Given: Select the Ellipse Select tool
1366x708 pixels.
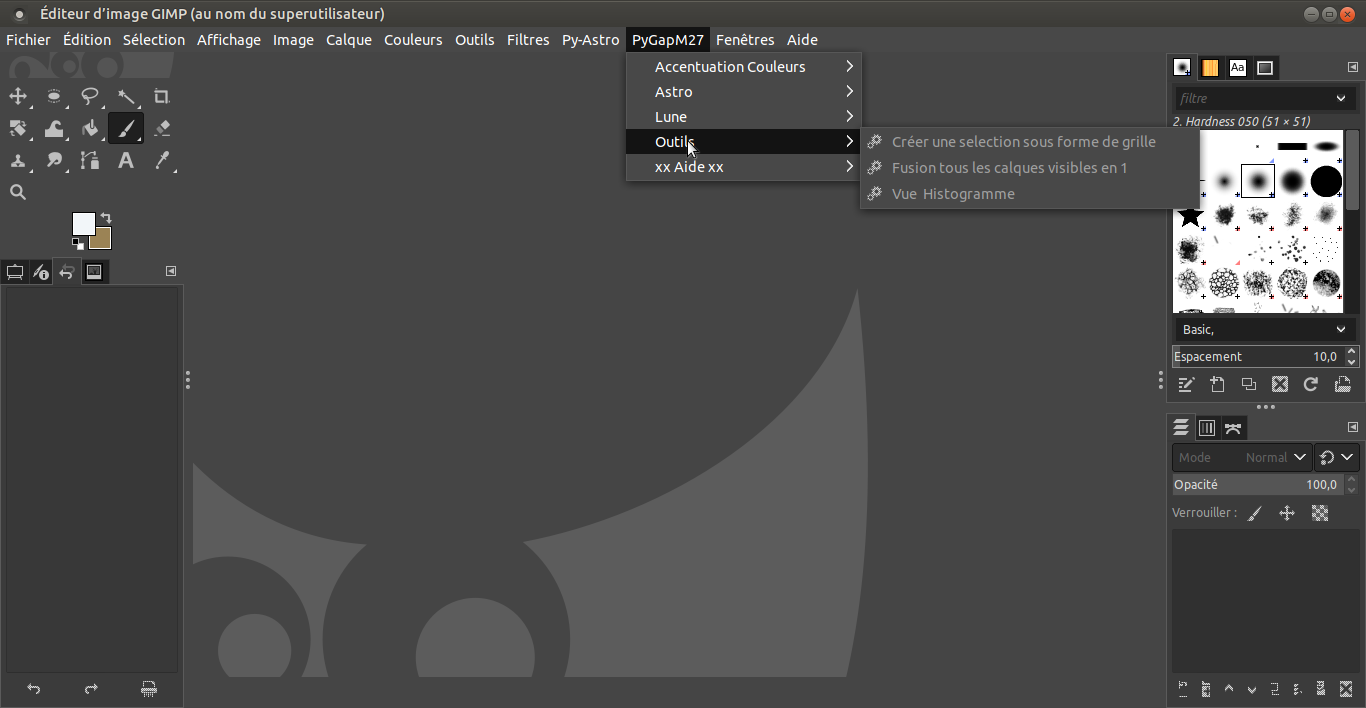Looking at the screenshot, I should pyautogui.click(x=54, y=97).
